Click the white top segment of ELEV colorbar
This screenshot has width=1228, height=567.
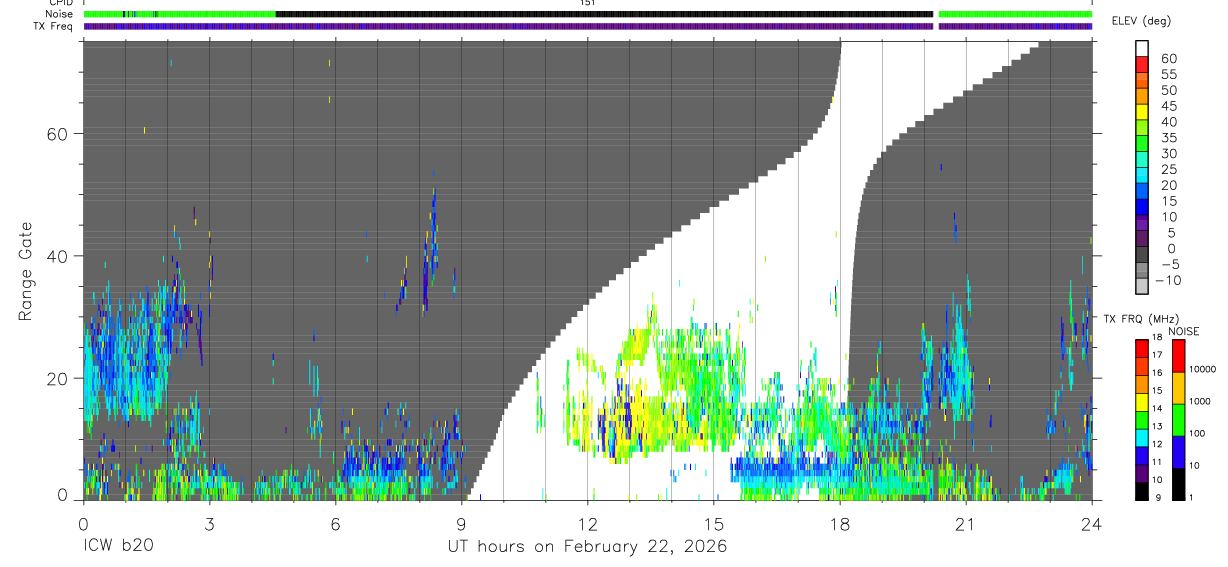pos(1142,49)
